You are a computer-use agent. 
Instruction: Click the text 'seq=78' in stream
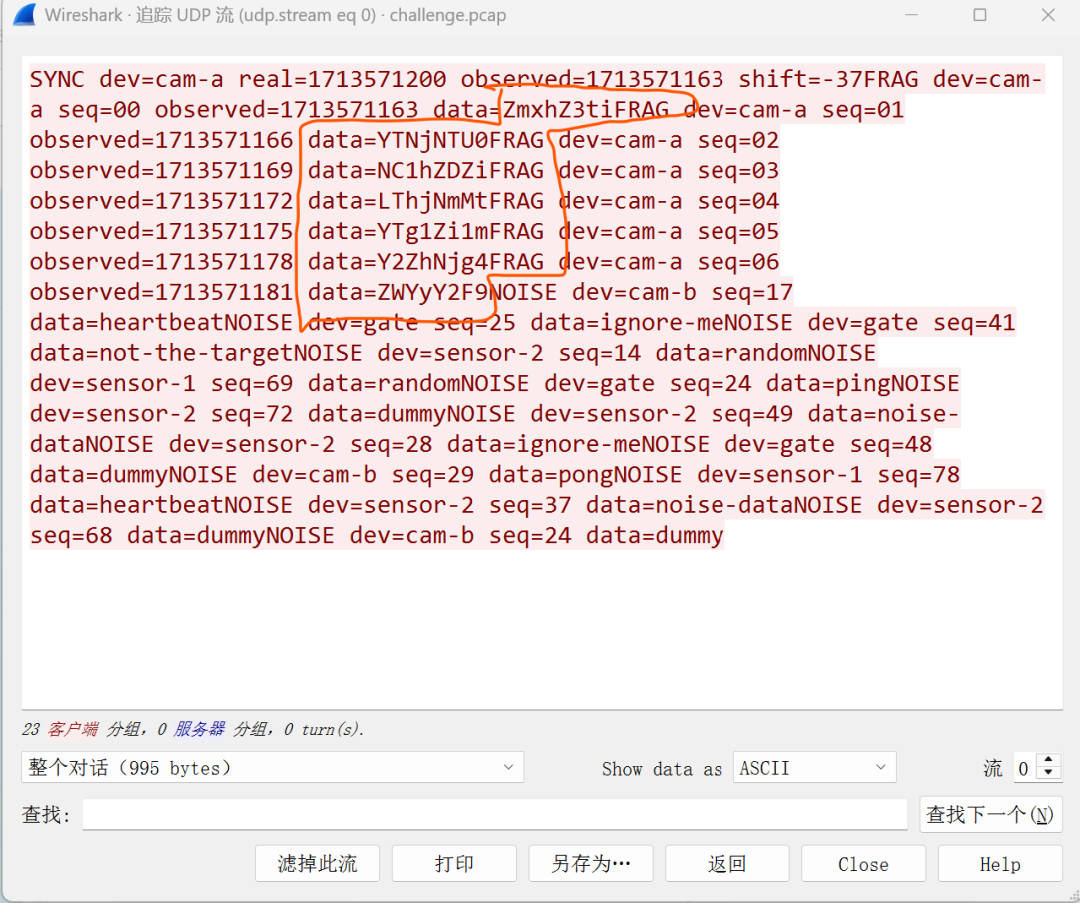919,475
